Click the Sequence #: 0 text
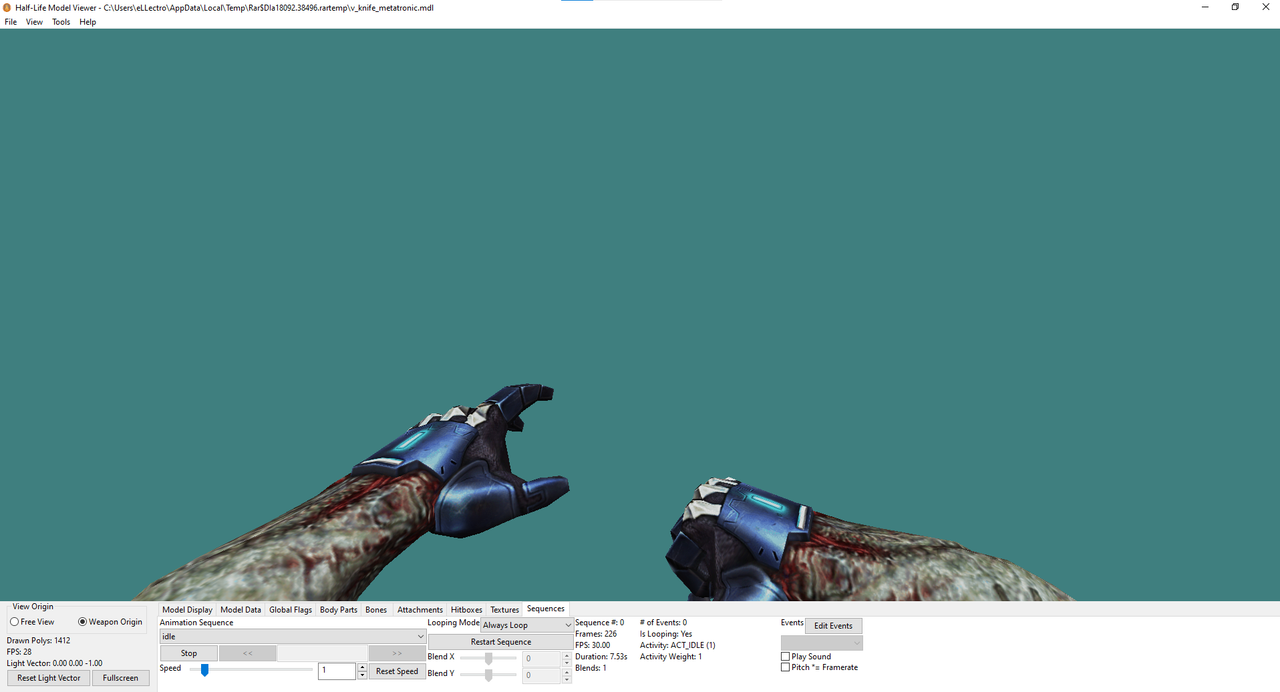 tap(599, 622)
